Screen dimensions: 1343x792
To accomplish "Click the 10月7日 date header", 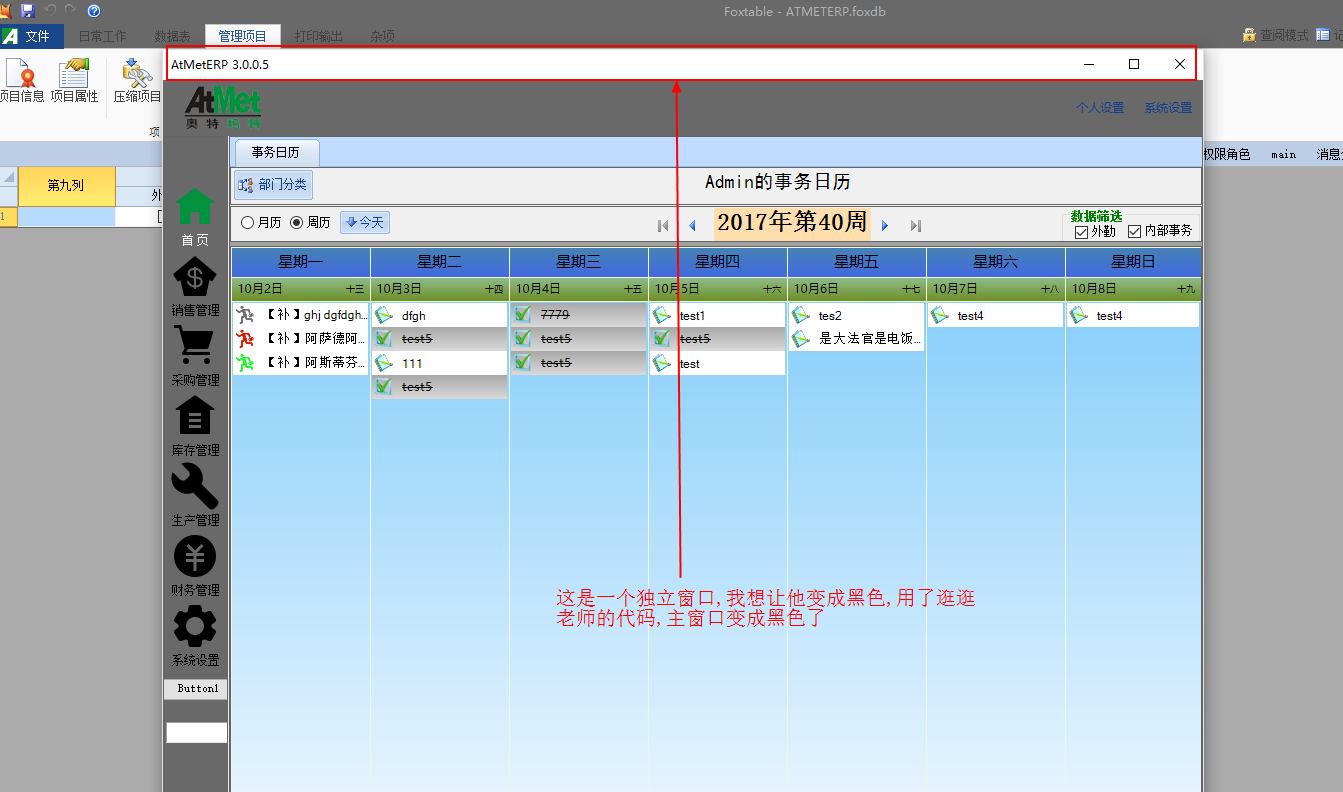I will click(x=996, y=289).
